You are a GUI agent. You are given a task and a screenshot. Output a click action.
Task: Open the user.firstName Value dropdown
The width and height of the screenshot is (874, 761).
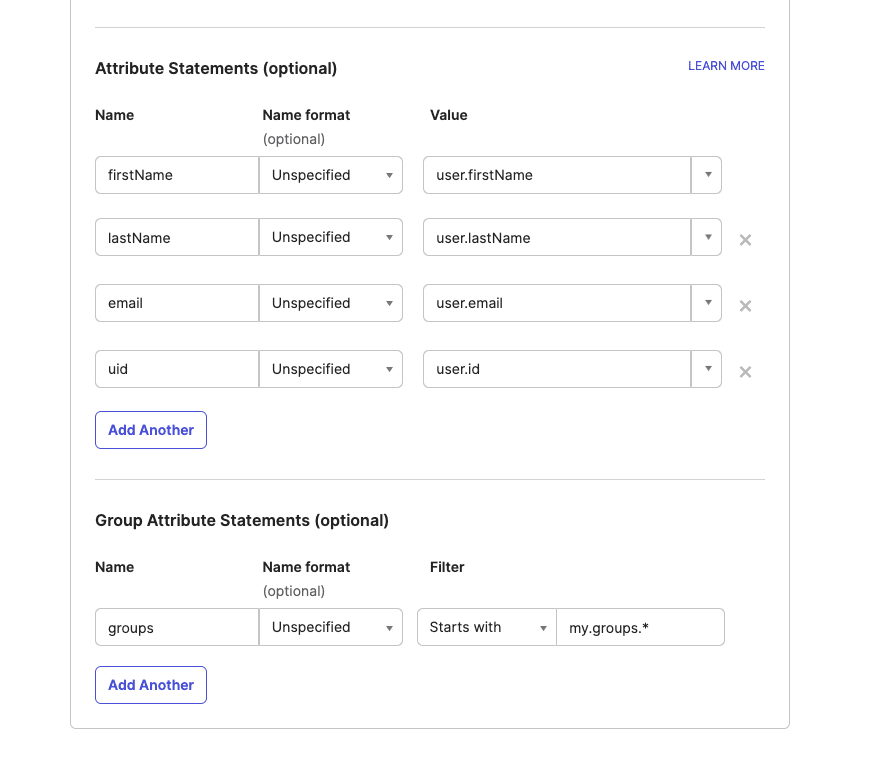707,175
